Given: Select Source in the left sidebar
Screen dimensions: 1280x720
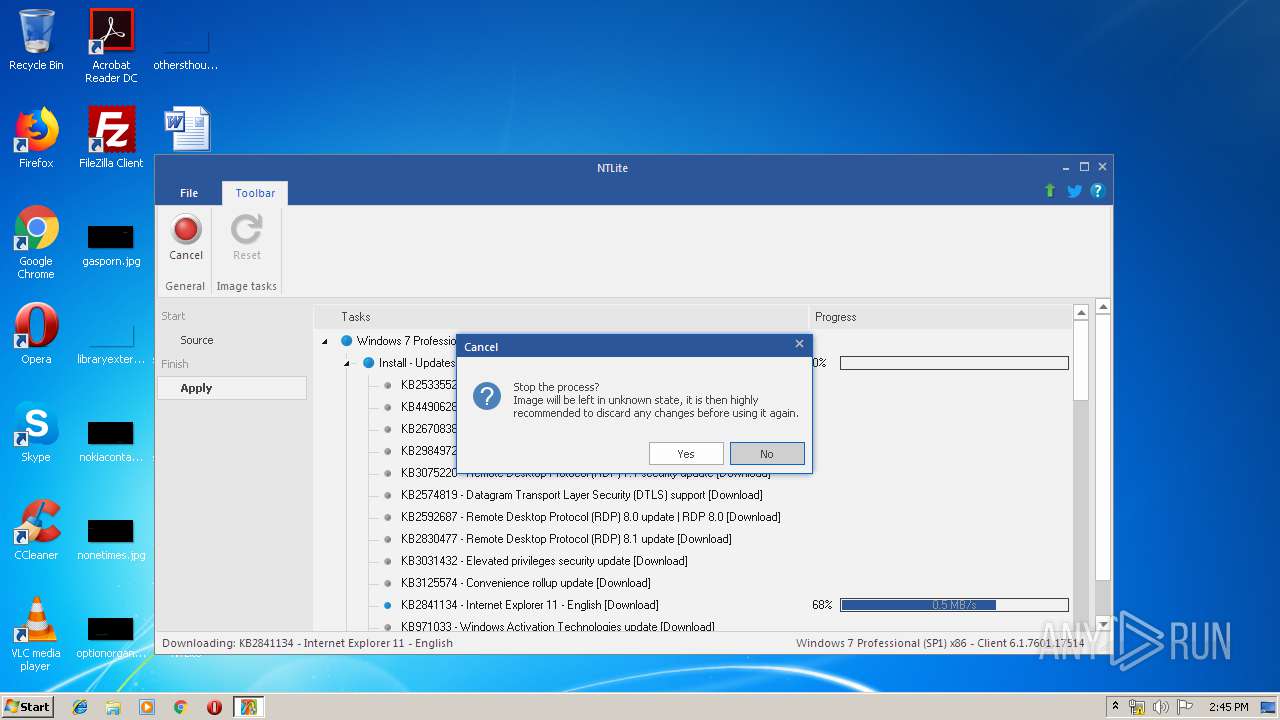Looking at the screenshot, I should [197, 340].
